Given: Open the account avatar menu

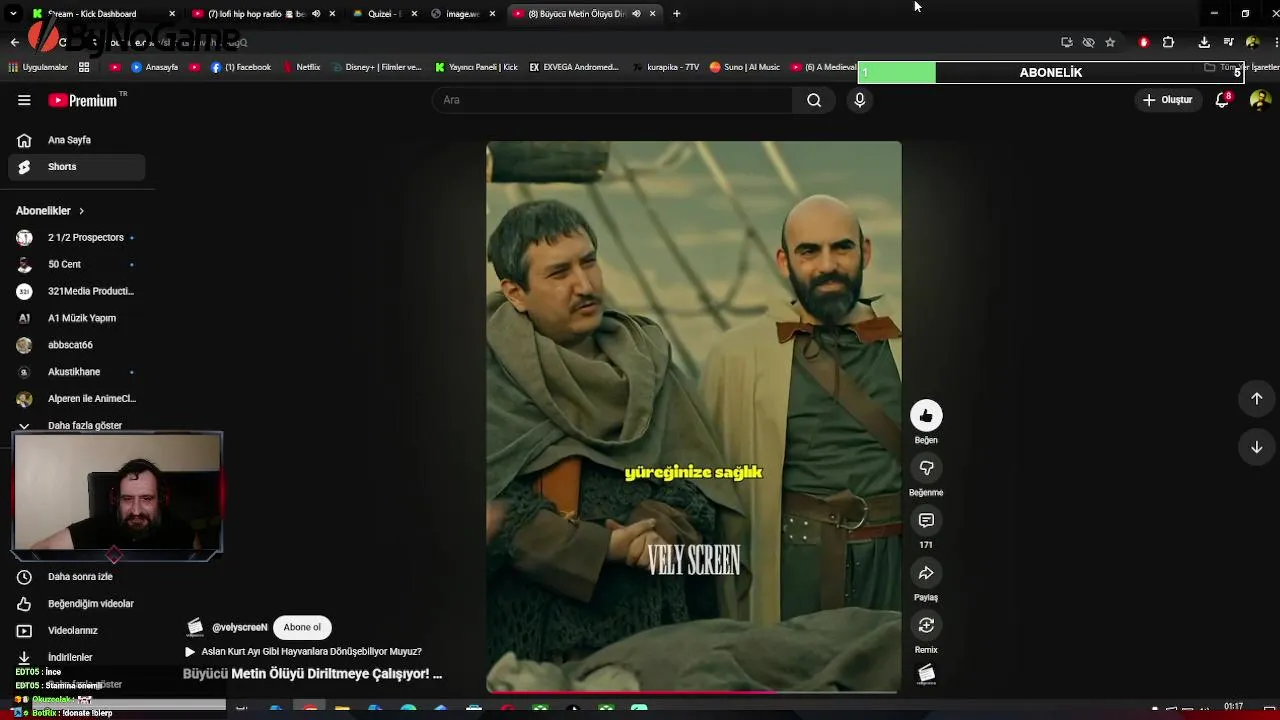Looking at the screenshot, I should point(1260,100).
